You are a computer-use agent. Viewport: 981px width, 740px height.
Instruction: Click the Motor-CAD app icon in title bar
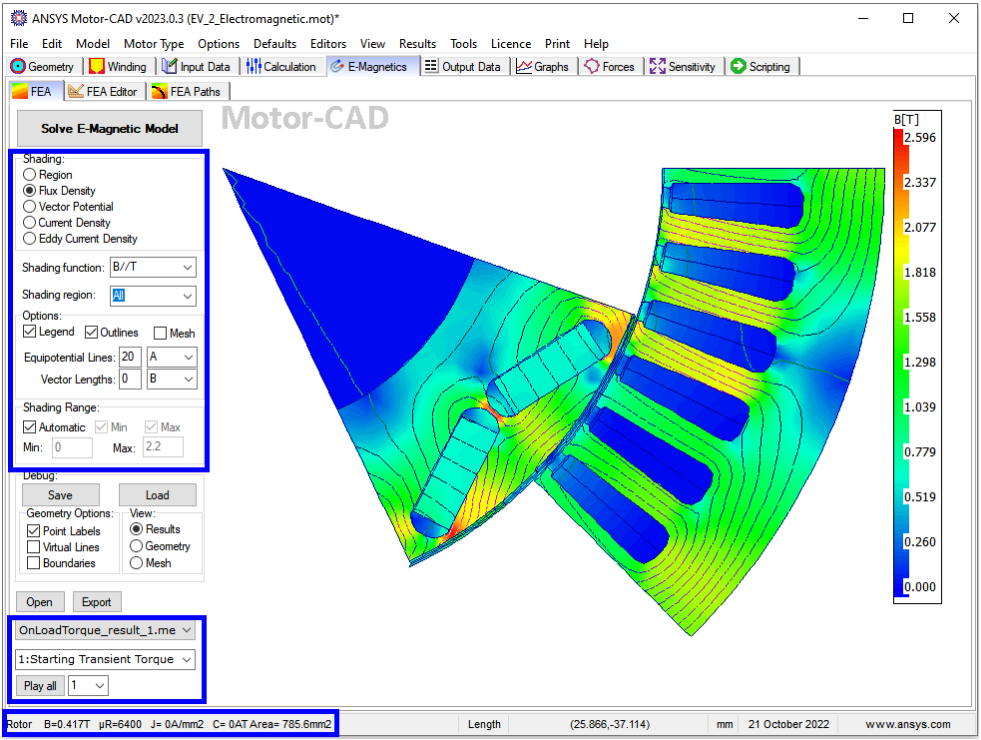coord(19,18)
